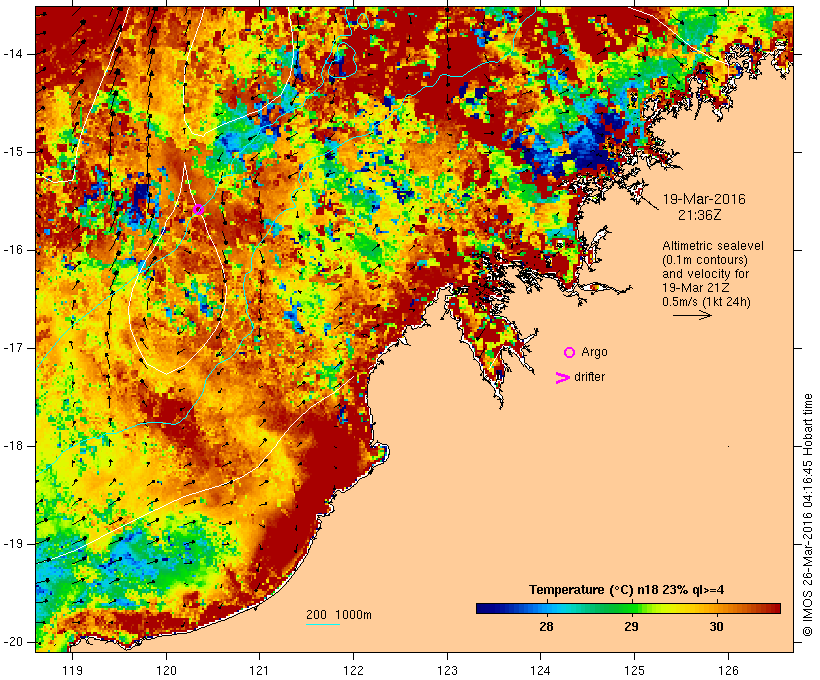Click the Temperature colorbar title text
820x680 pixels.
click(627, 590)
